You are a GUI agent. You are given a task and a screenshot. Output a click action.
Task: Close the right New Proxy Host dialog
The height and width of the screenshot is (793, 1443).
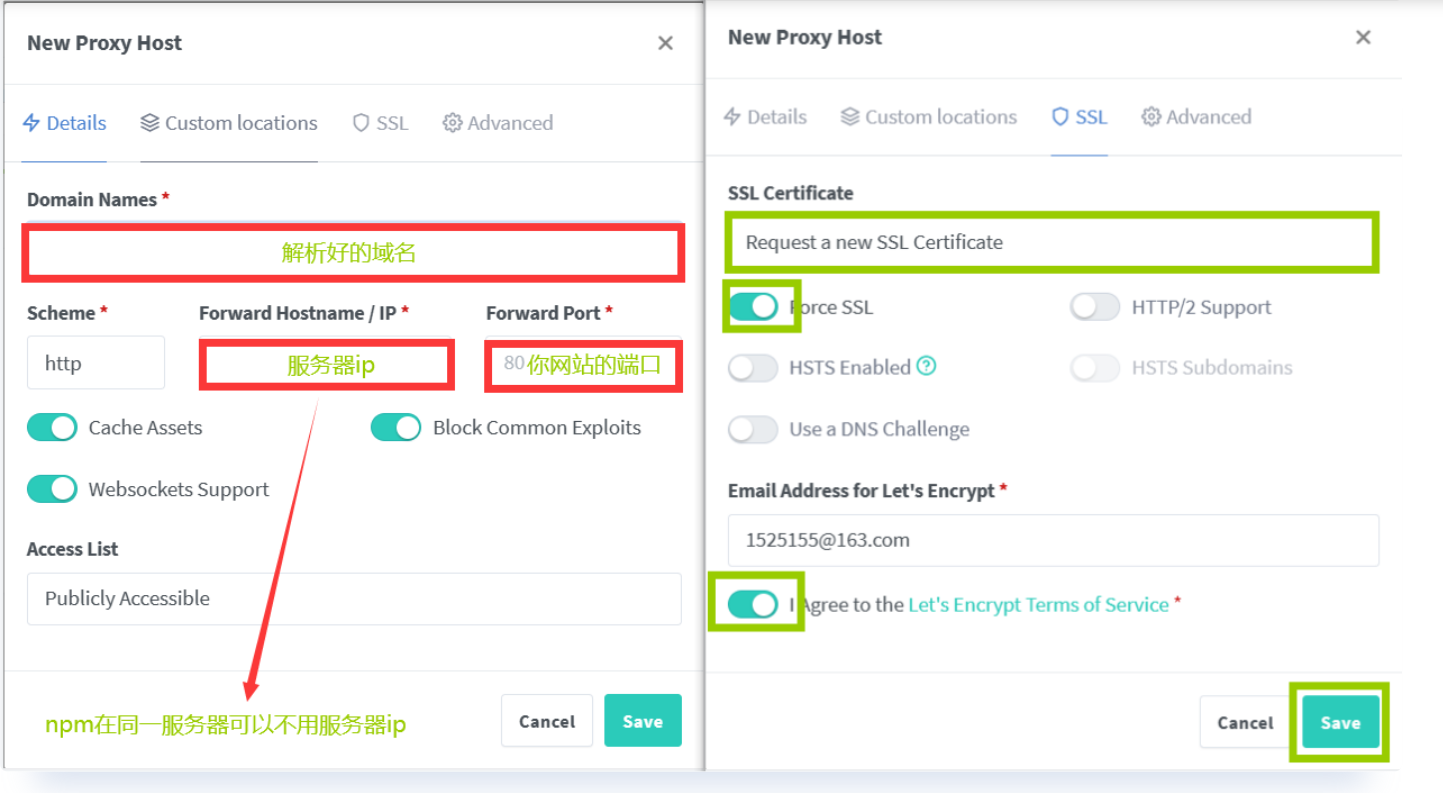click(x=1363, y=38)
